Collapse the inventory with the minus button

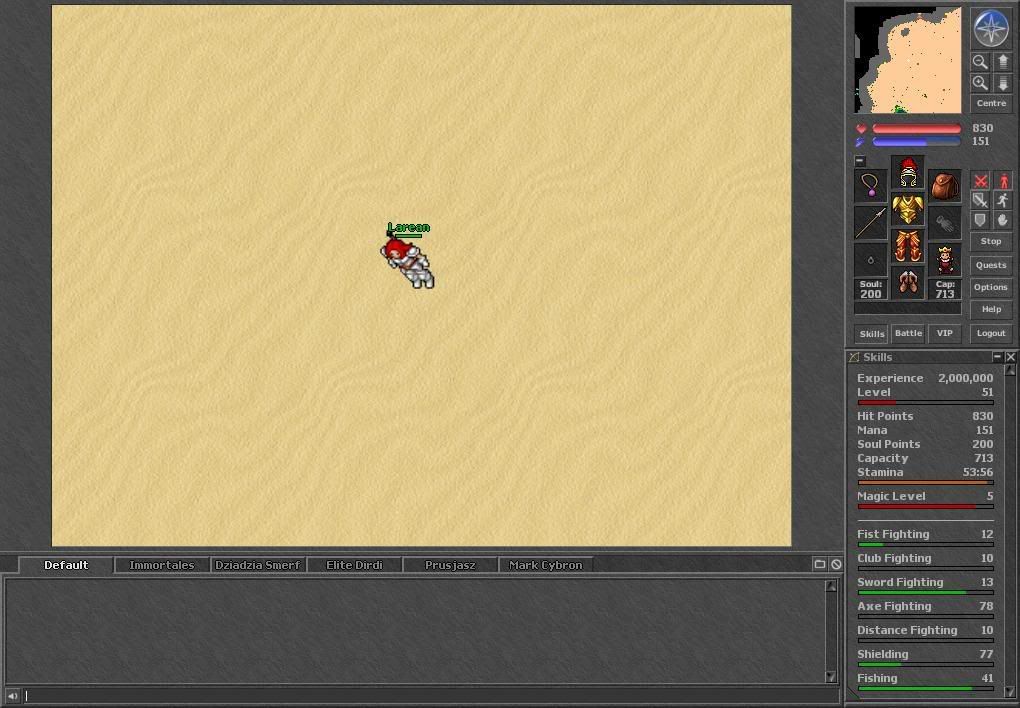(x=860, y=160)
